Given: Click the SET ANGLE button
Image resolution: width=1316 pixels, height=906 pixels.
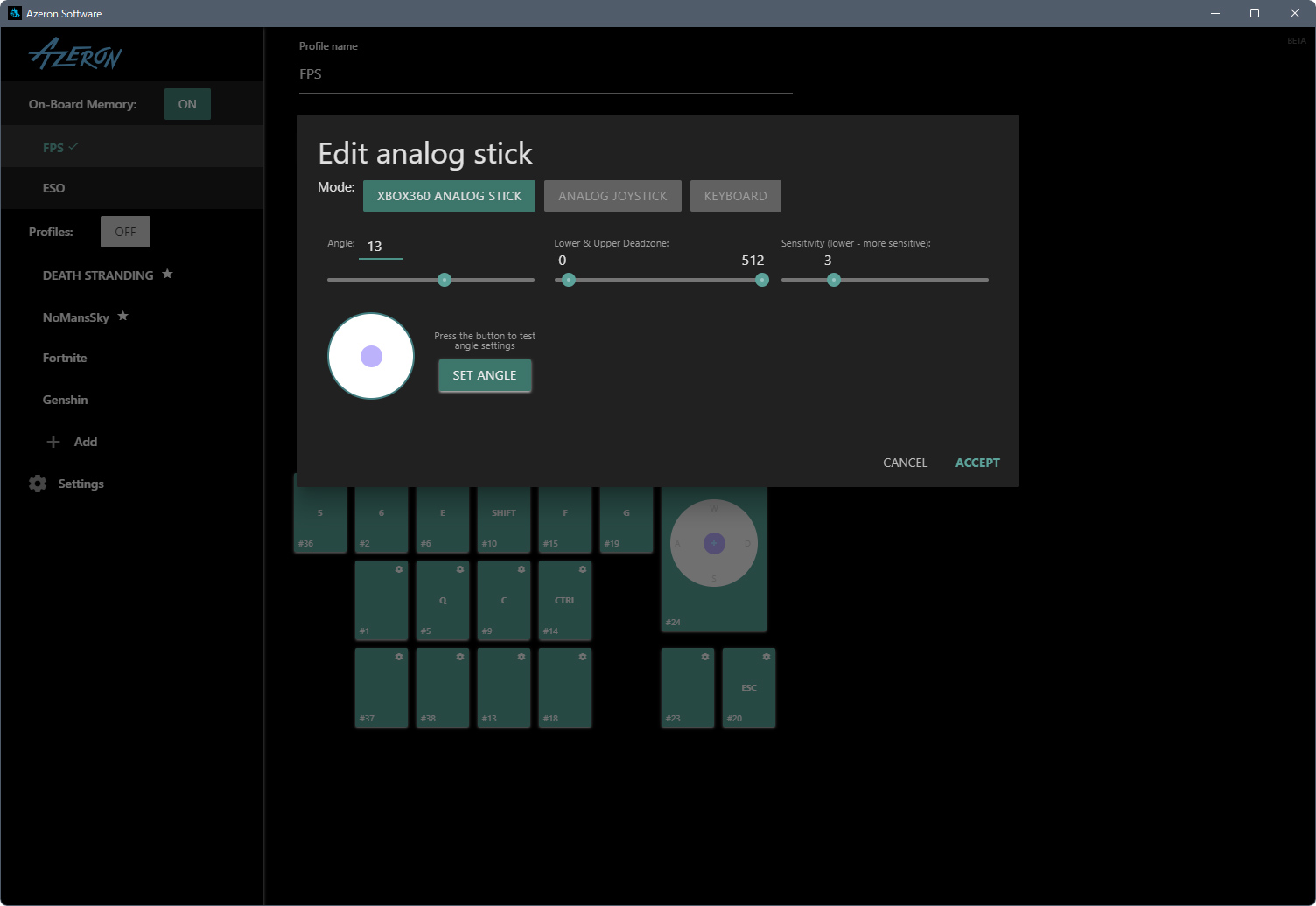Looking at the screenshot, I should pyautogui.click(x=485, y=375).
